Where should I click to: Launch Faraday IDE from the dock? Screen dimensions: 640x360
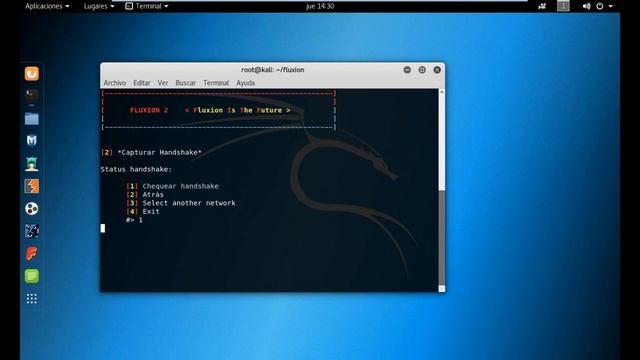point(32,253)
